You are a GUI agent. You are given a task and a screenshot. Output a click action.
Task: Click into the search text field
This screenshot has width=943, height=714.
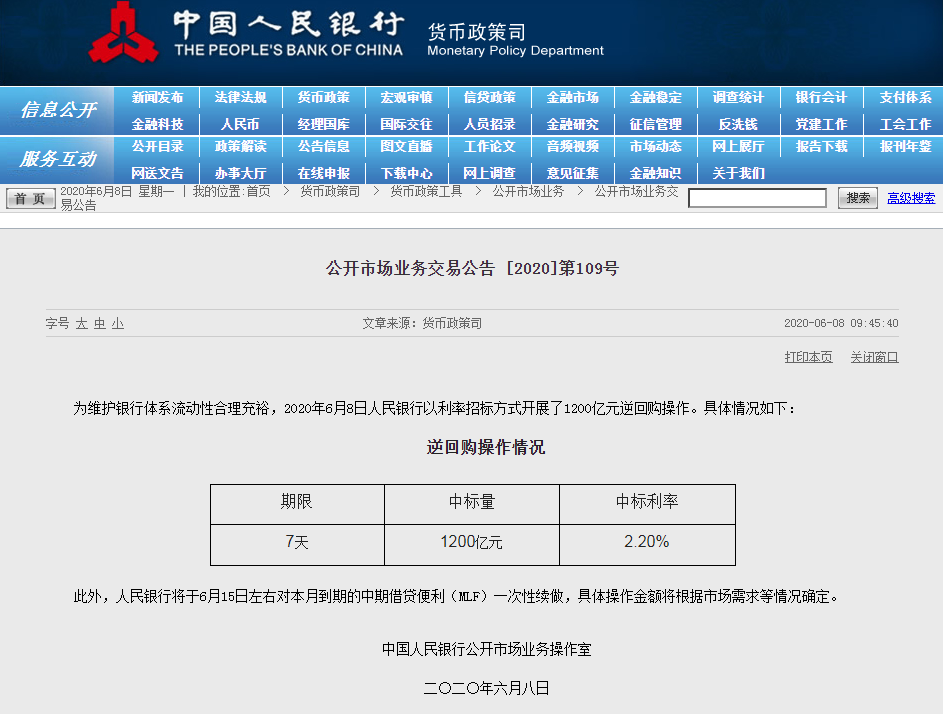[x=757, y=198]
